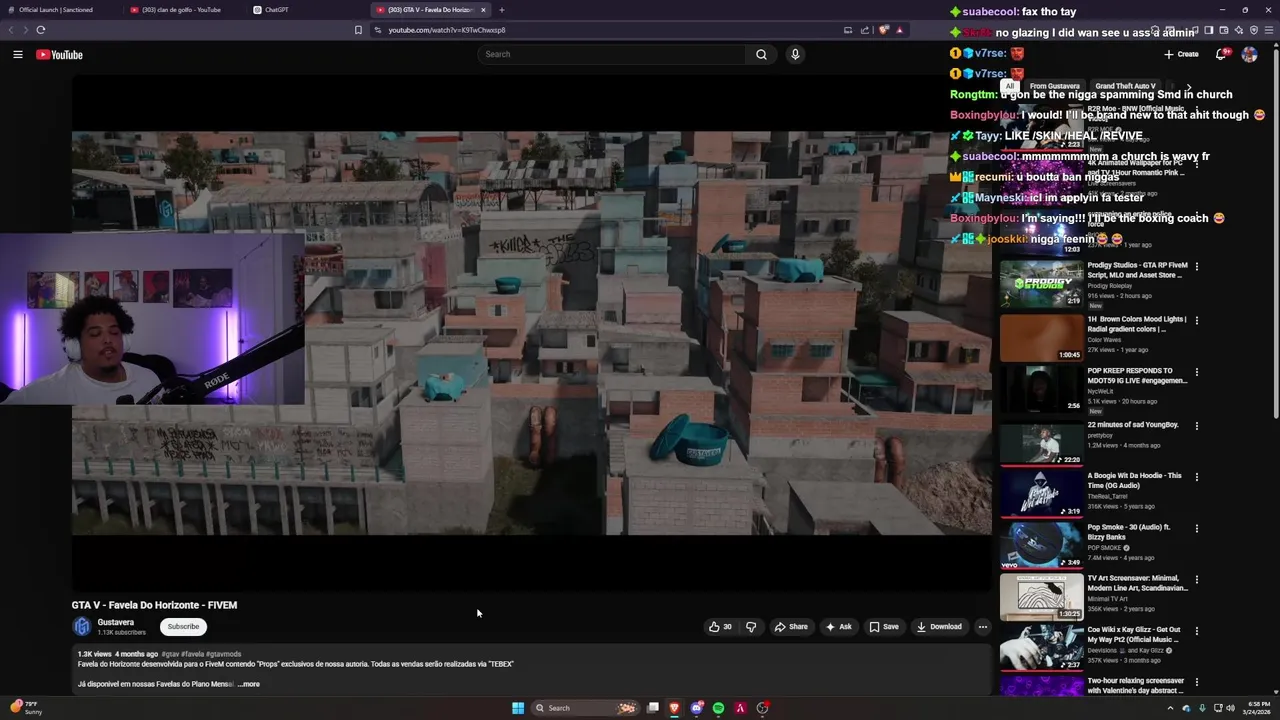Click the Brave shields icon
This screenshot has width=1280, height=720.
point(883,30)
